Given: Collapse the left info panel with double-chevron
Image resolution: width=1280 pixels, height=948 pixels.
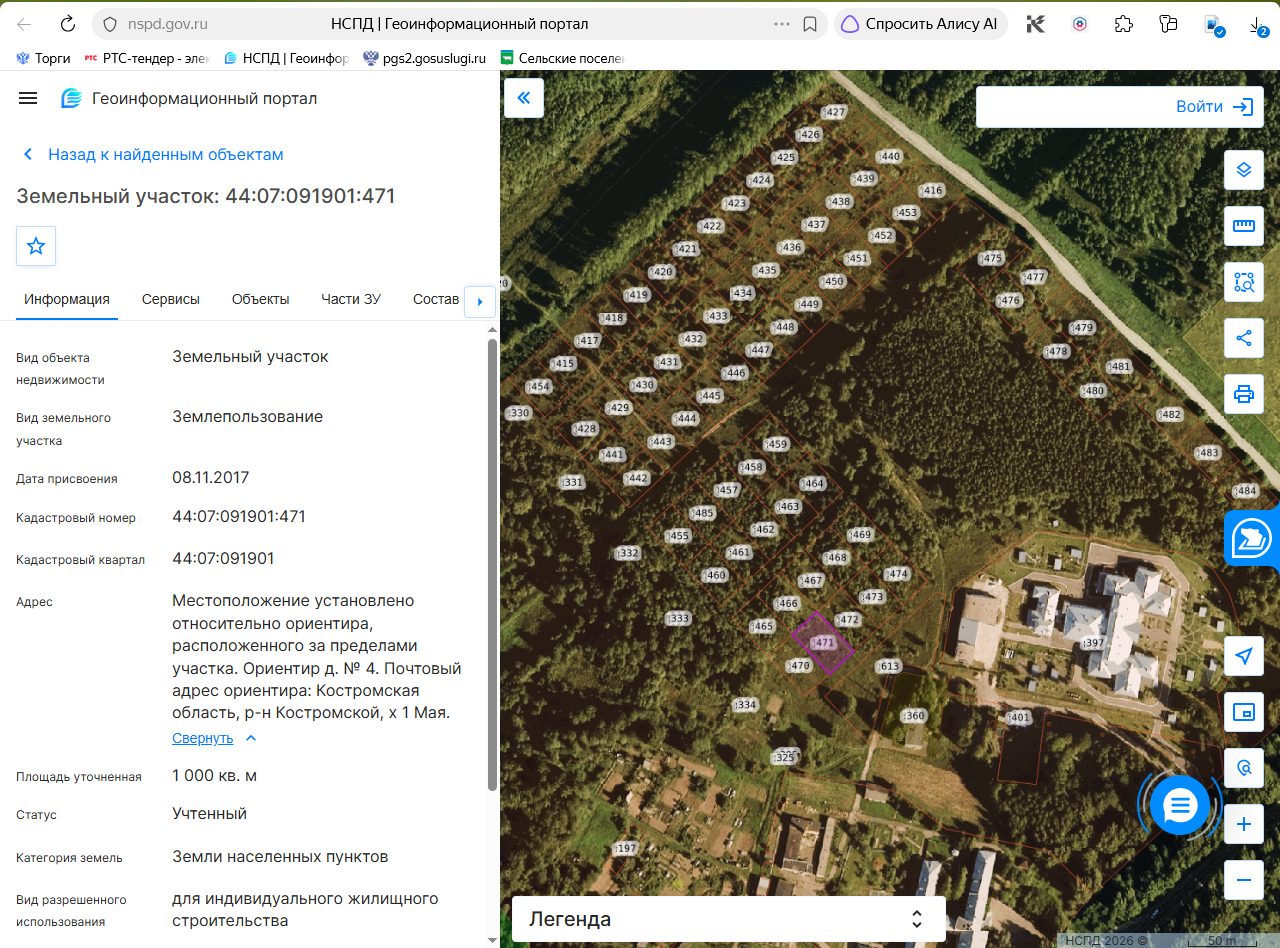Looking at the screenshot, I should coord(524,98).
